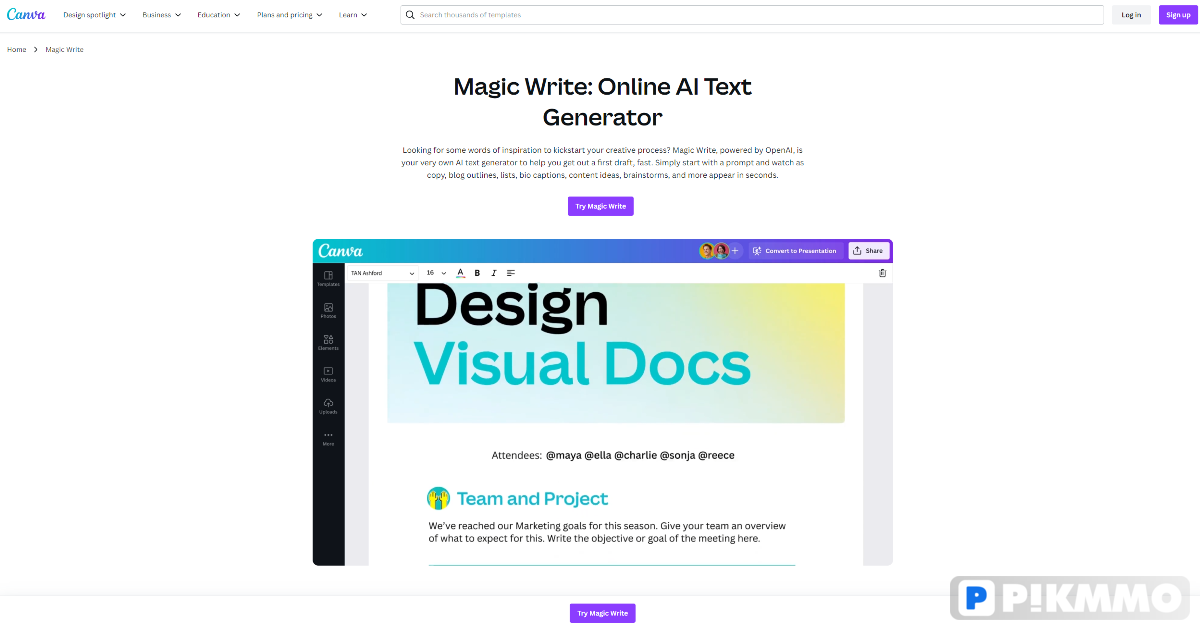Focus the search templates input field

[x=752, y=15]
